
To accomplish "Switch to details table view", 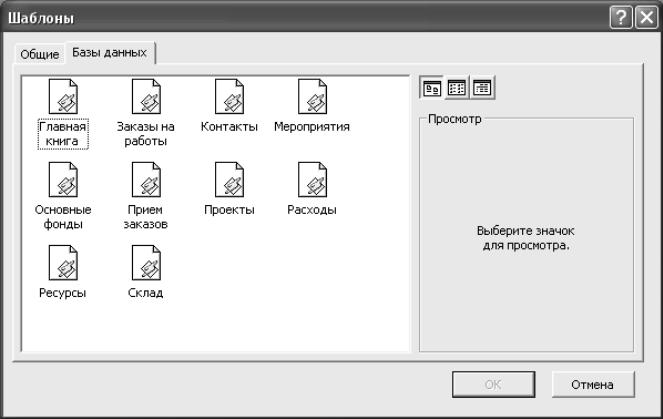I will (482, 88).
